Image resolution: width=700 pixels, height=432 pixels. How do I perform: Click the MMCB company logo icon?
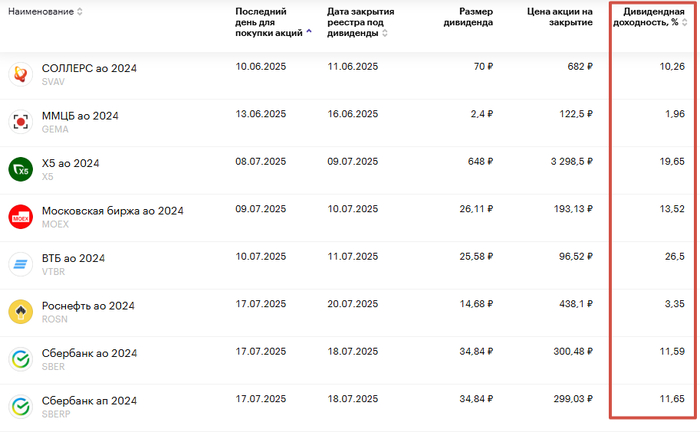20,122
